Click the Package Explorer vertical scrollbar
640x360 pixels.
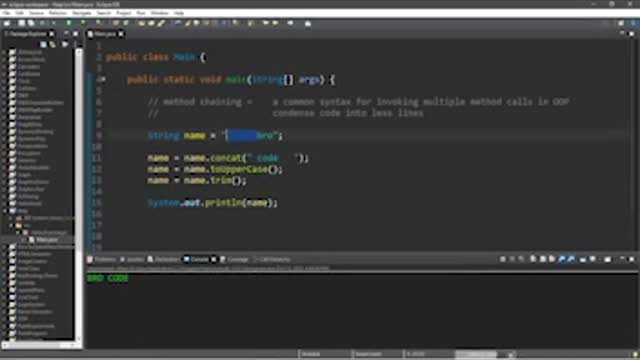[79, 194]
